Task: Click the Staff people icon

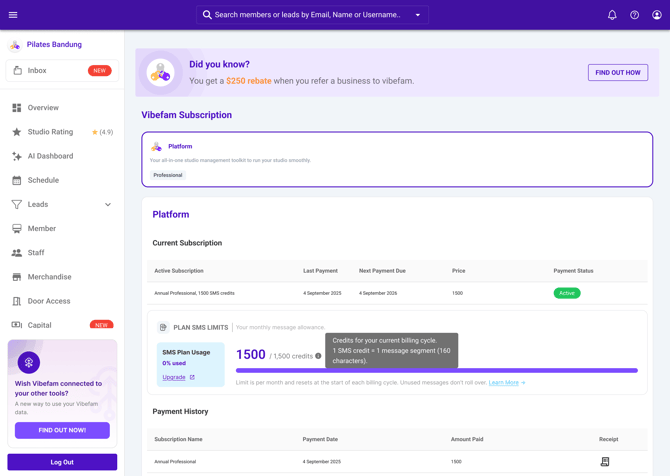Action: tap(17, 253)
